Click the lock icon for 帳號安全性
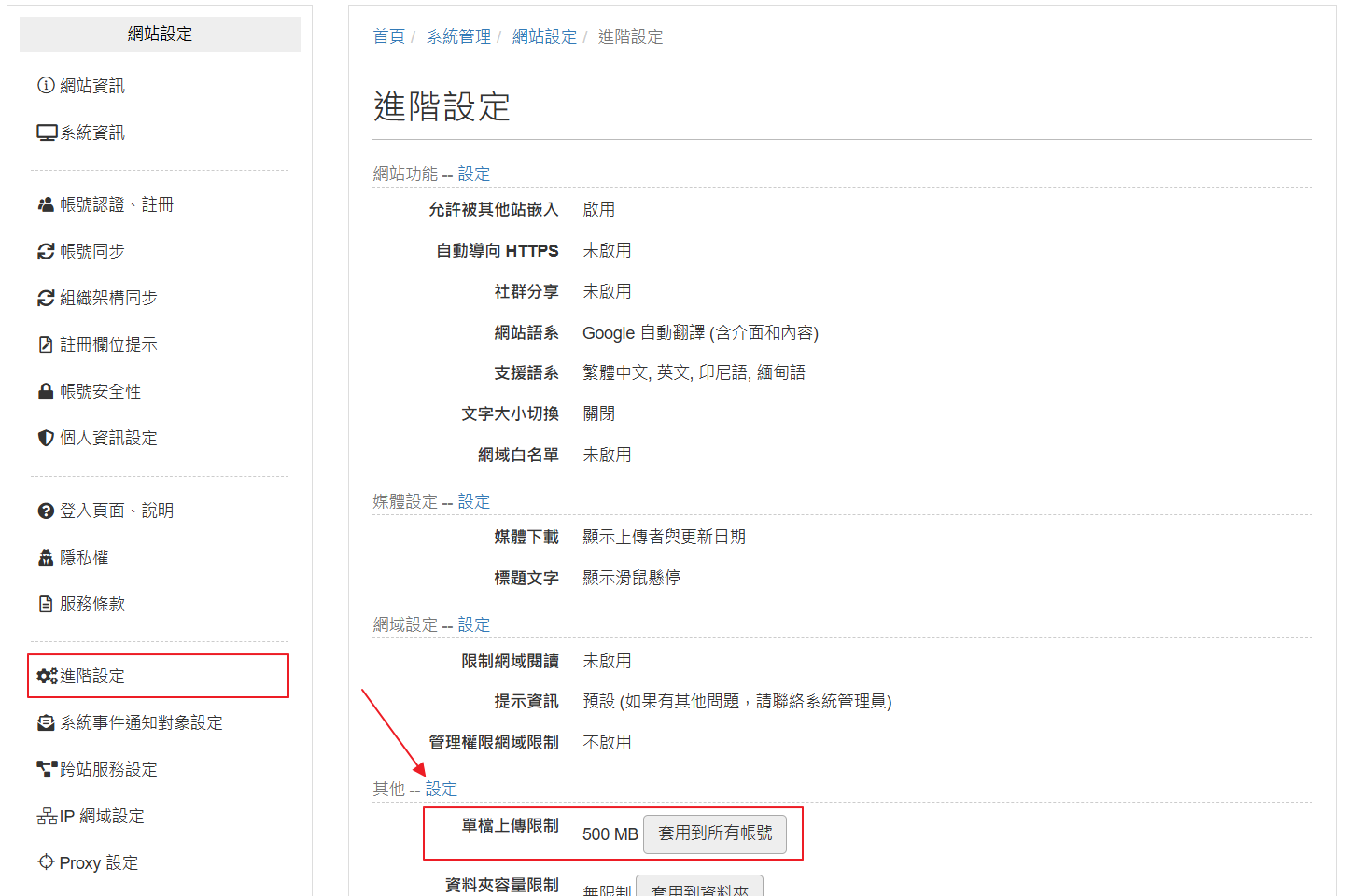Screen dimensions: 1346x896 (46, 391)
